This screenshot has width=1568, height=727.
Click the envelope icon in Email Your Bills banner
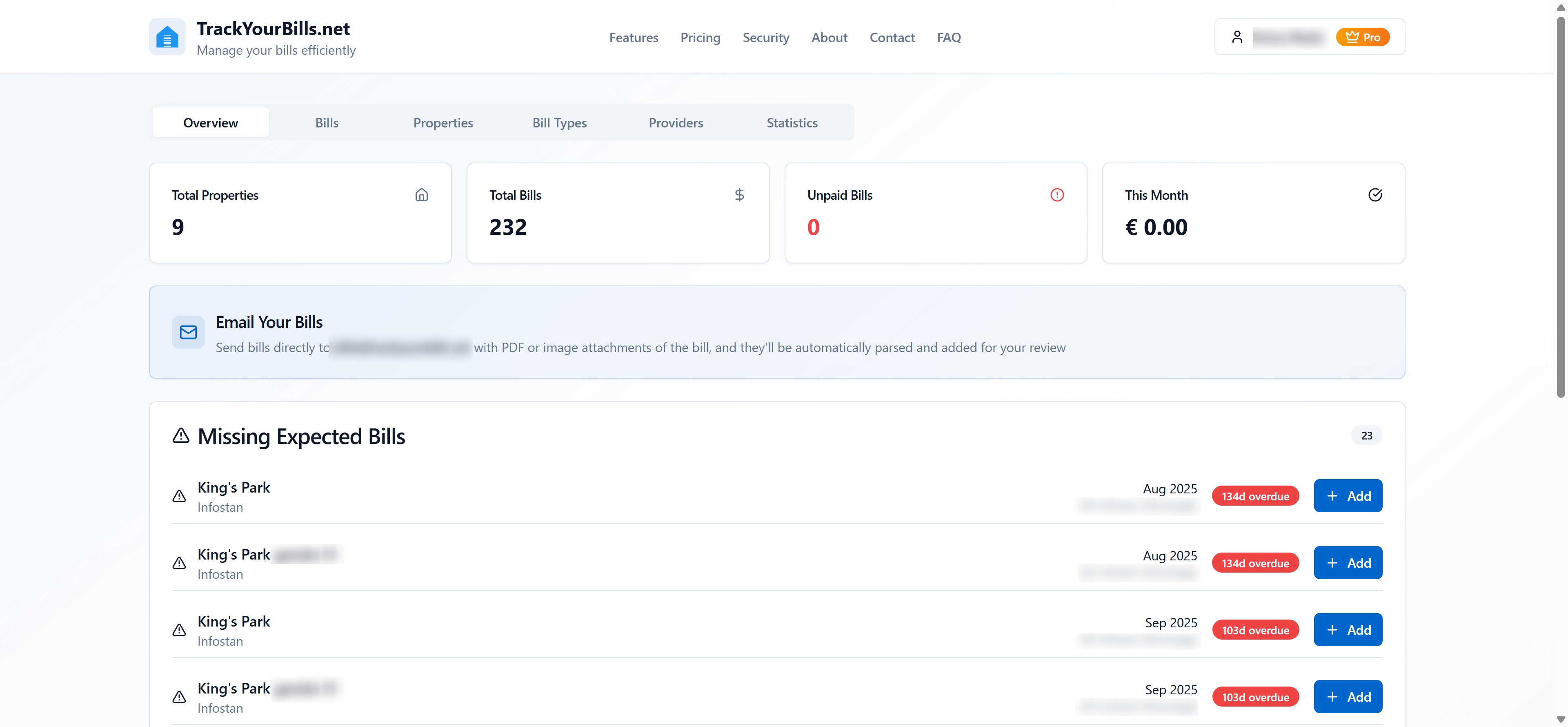tap(188, 332)
